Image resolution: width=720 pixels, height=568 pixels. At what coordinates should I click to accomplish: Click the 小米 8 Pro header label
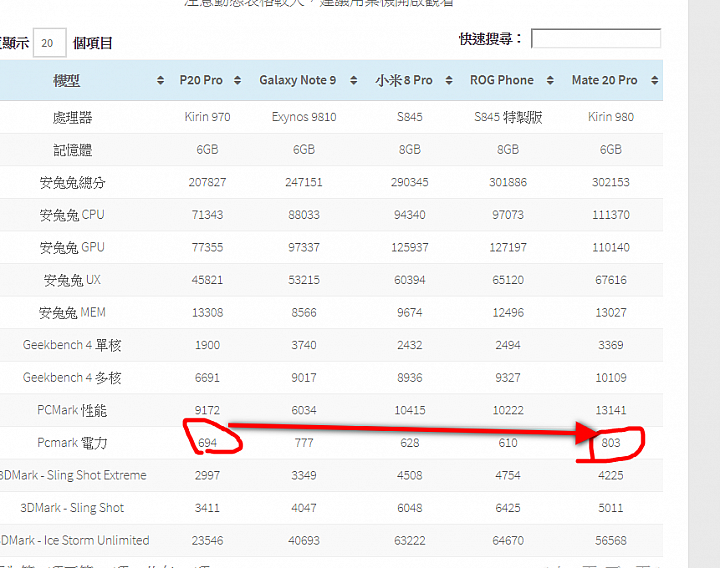pyautogui.click(x=404, y=80)
